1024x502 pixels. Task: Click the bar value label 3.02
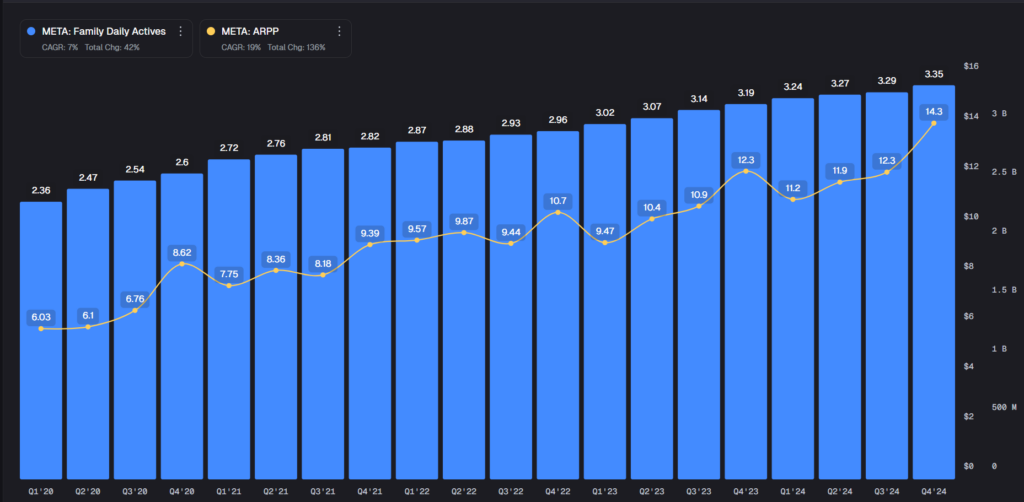(605, 113)
